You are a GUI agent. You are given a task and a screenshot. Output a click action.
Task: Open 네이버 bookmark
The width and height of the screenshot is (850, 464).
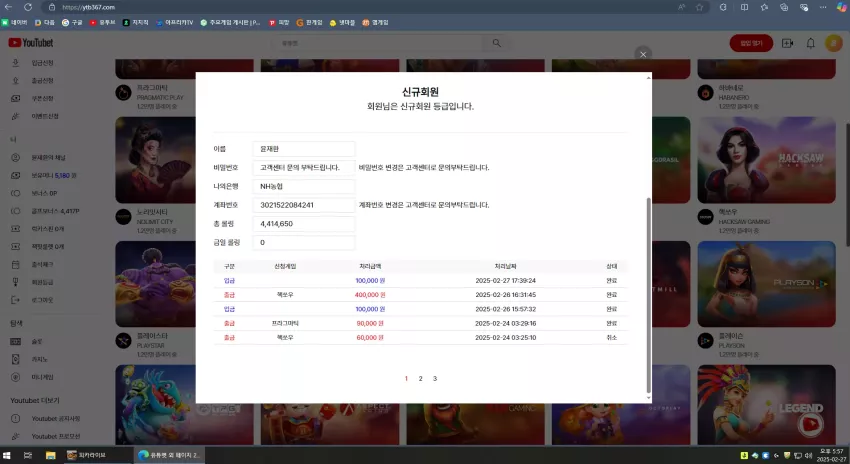[x=15, y=23]
